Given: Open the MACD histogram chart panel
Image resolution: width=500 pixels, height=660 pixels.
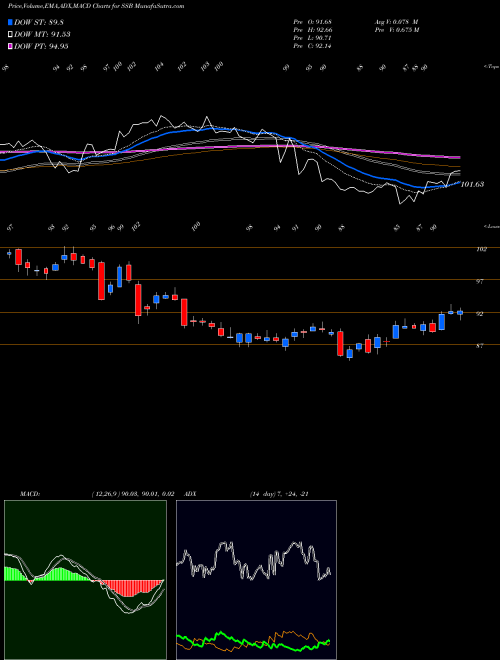Looking at the screenshot, I should [x=85, y=580].
